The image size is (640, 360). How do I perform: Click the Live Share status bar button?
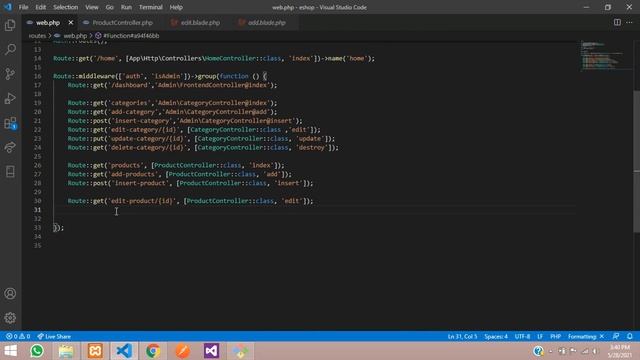[54, 336]
